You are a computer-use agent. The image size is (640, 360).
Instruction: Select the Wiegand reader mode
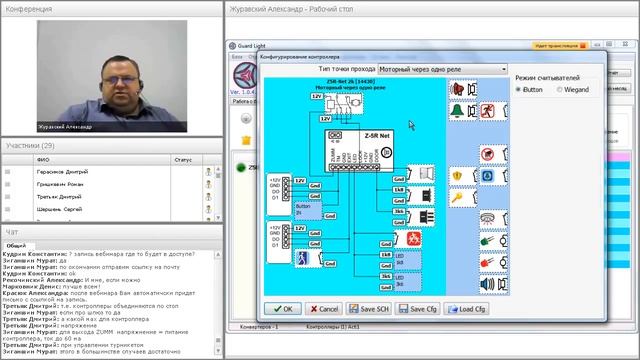(573, 89)
